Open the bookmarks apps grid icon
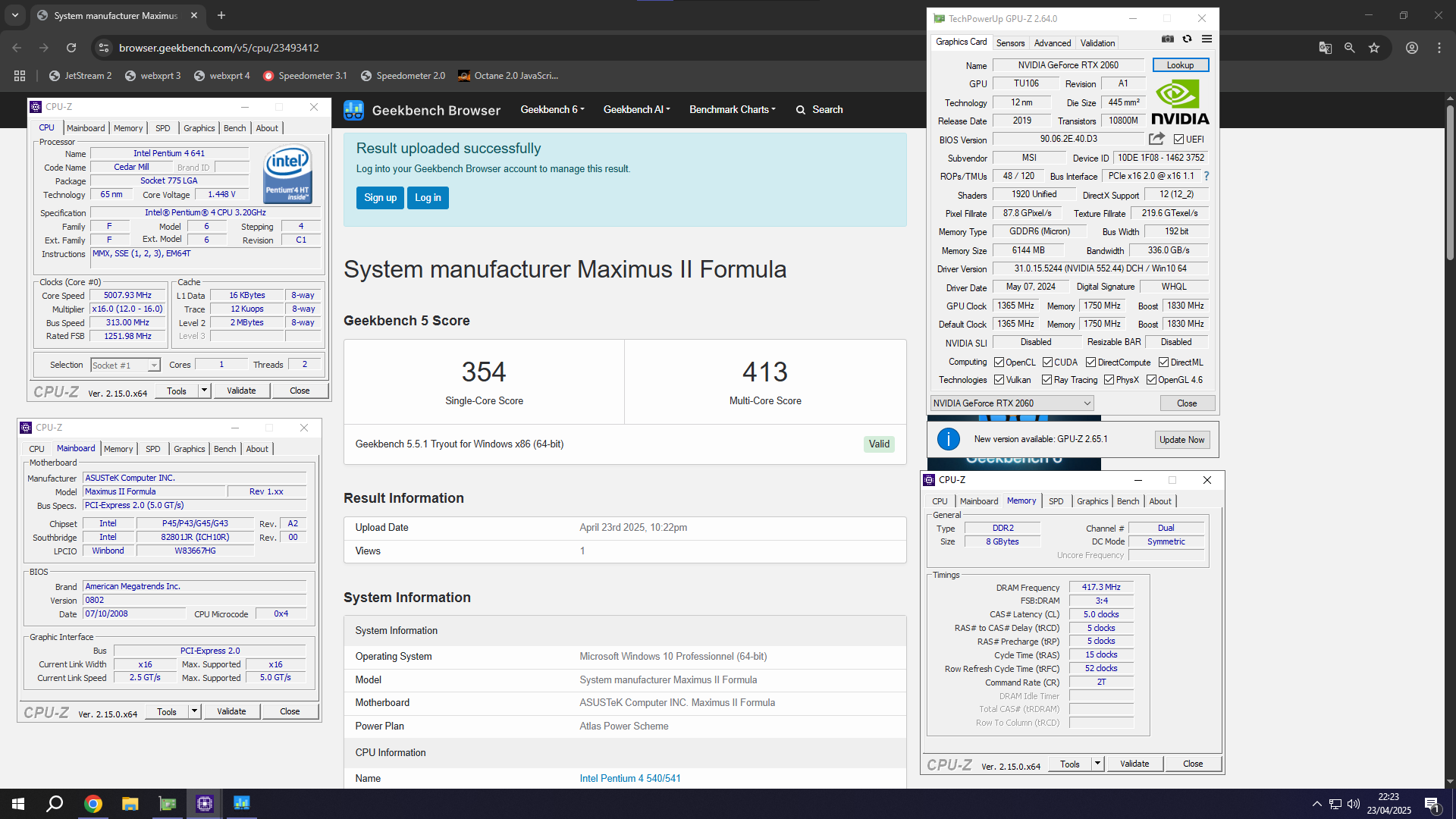This screenshot has height=819, width=1456. [20, 76]
